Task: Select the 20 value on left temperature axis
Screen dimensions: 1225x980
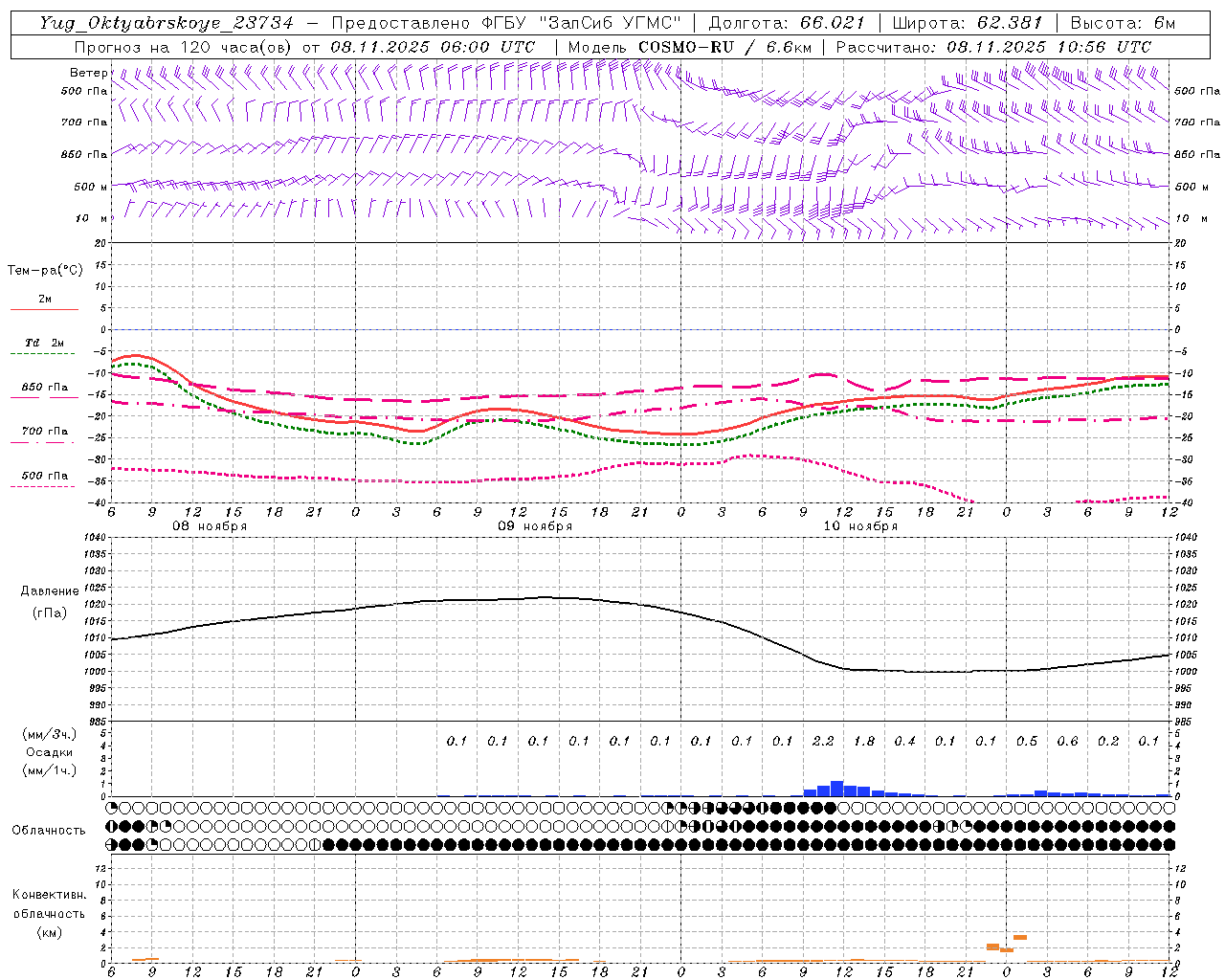Action: pos(102,243)
